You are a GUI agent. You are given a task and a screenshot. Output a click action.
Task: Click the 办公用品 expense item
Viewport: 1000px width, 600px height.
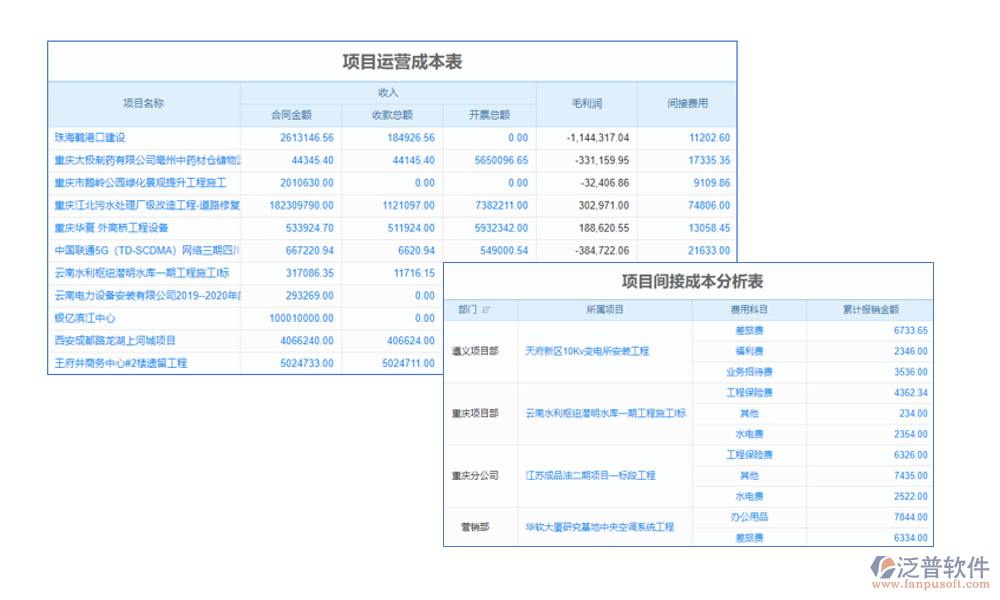coord(749,517)
